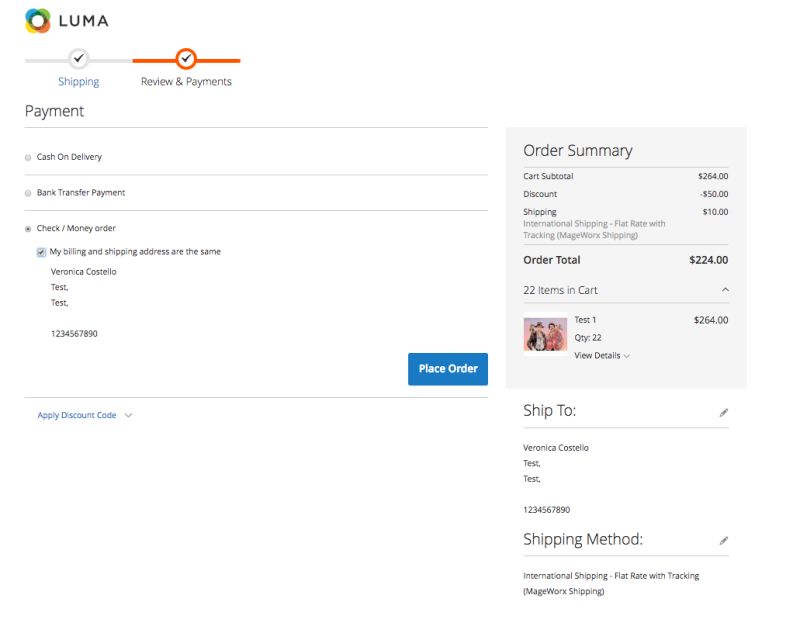Image resolution: width=800 pixels, height=633 pixels.
Task: Click the Apply Discount Code chevron
Action: click(x=128, y=414)
